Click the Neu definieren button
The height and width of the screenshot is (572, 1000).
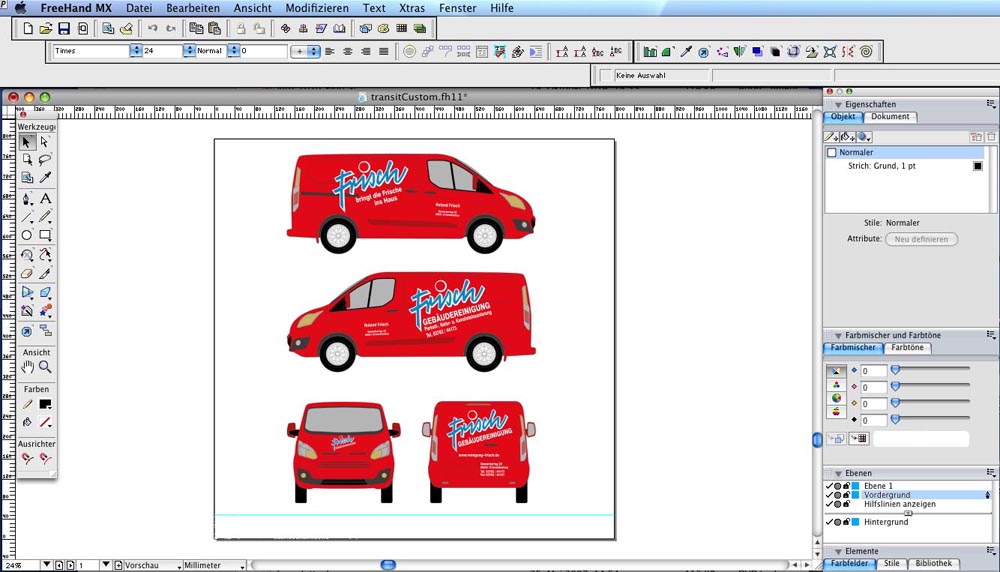[921, 239]
